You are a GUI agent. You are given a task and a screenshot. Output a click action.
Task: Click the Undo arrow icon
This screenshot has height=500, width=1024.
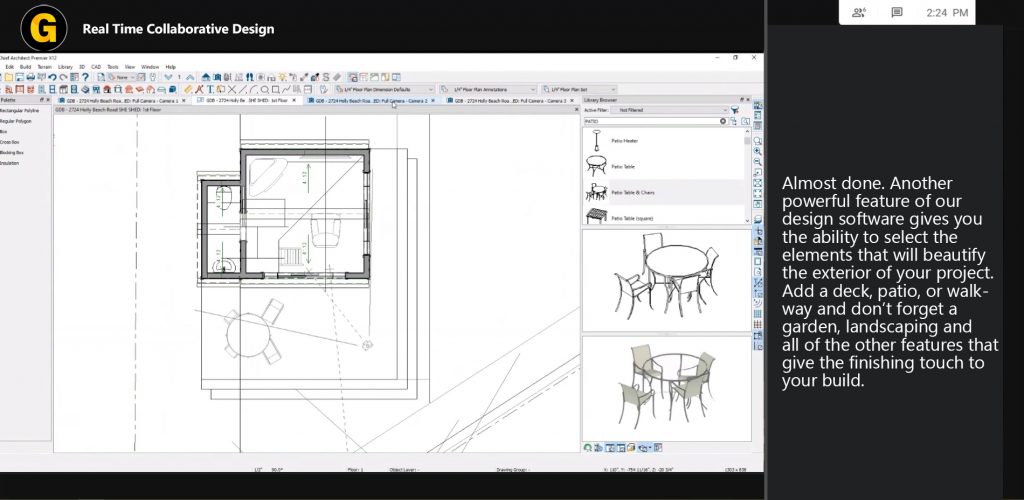pos(52,77)
